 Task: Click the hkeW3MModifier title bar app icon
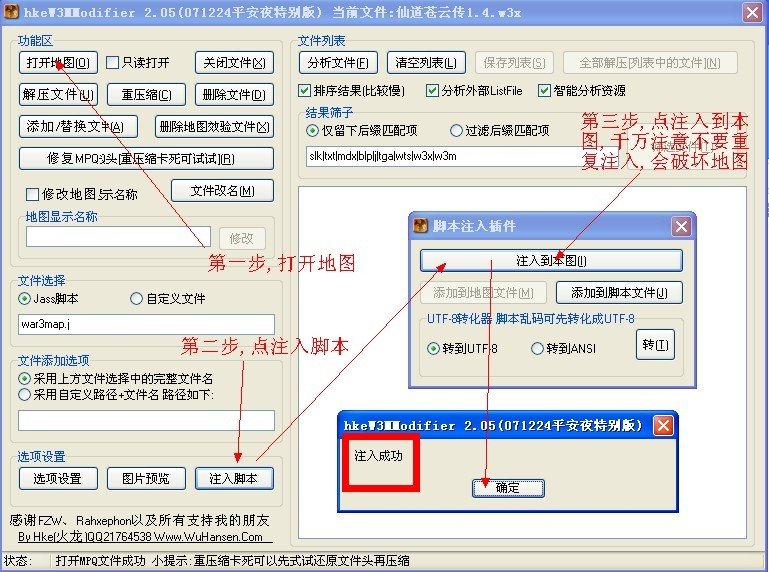[11, 12]
